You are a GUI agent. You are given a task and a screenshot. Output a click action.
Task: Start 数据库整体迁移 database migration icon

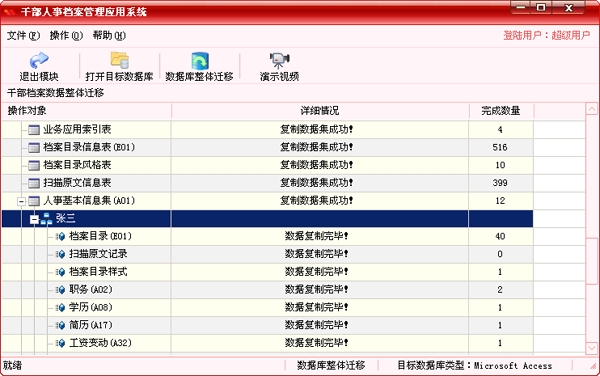point(200,61)
